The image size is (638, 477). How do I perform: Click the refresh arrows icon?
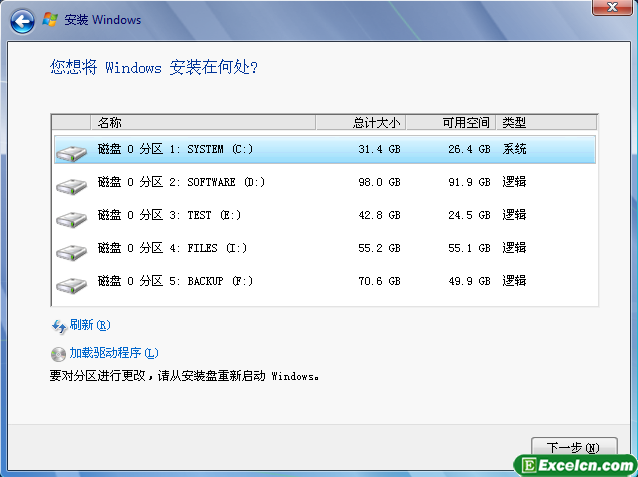point(59,326)
